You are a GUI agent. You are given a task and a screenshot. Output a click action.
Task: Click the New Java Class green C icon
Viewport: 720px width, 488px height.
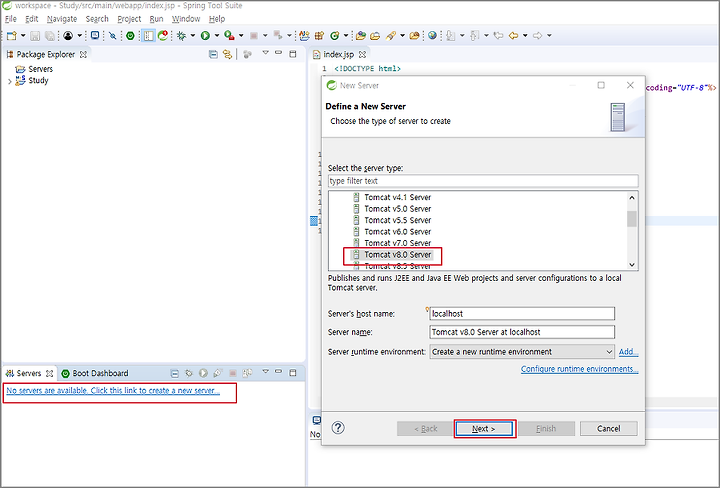(335, 35)
